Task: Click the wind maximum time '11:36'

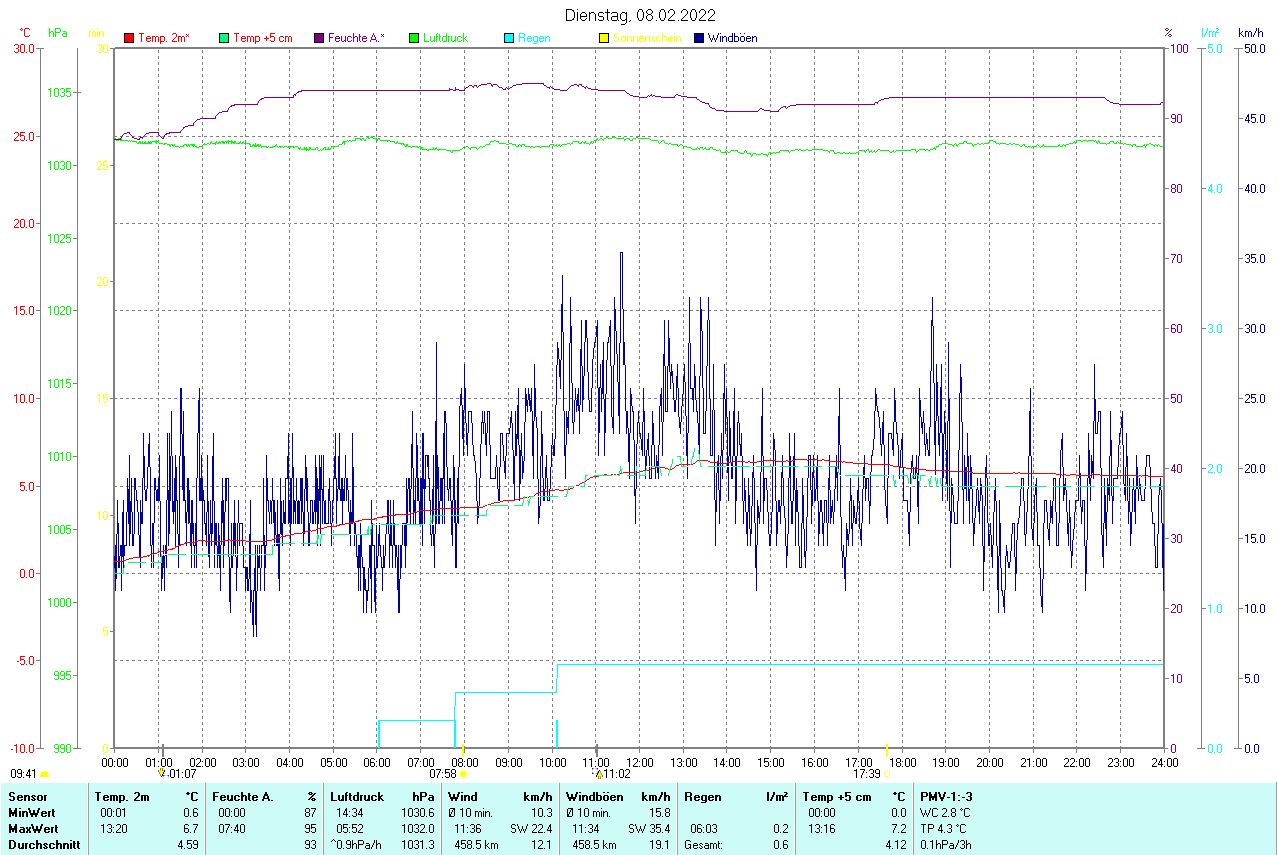Action: click(468, 829)
